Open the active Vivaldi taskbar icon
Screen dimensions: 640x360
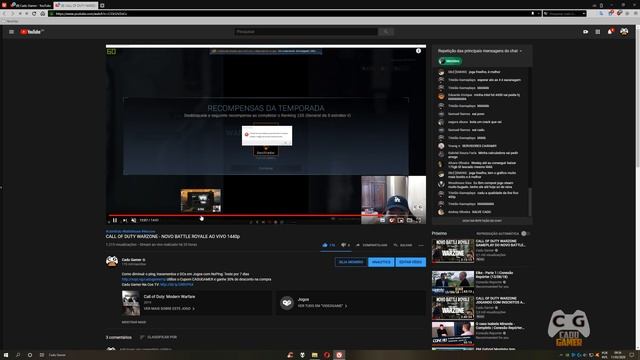339,355
